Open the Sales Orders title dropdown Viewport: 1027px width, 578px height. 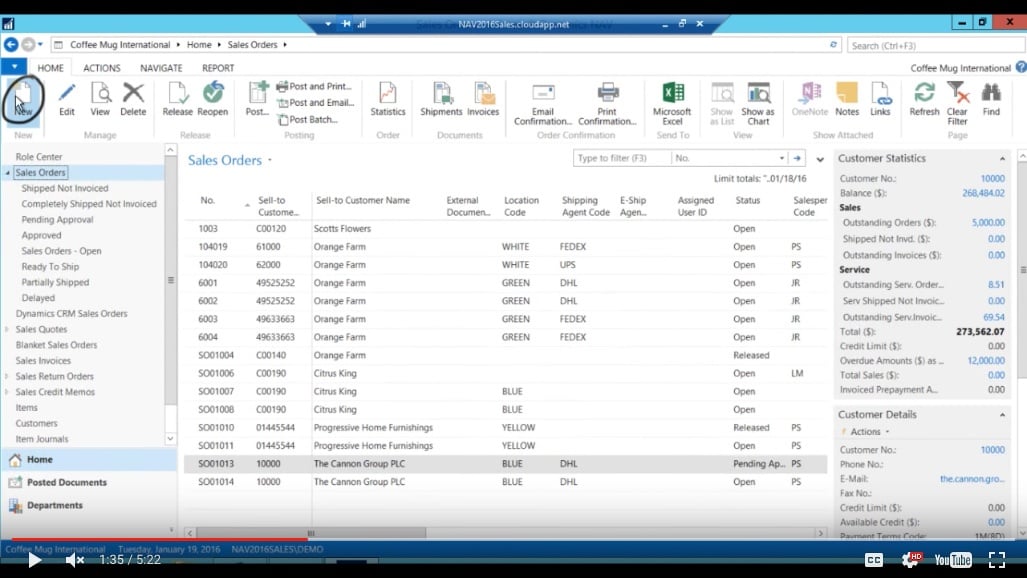coord(269,161)
